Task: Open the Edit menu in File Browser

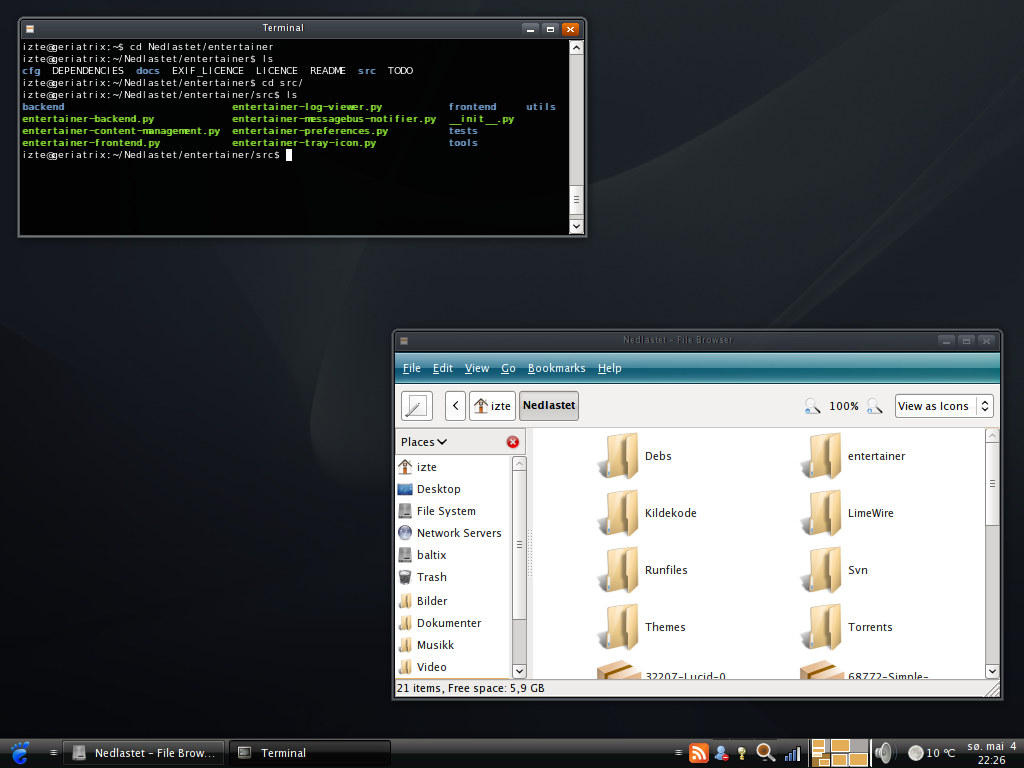Action: tap(442, 368)
